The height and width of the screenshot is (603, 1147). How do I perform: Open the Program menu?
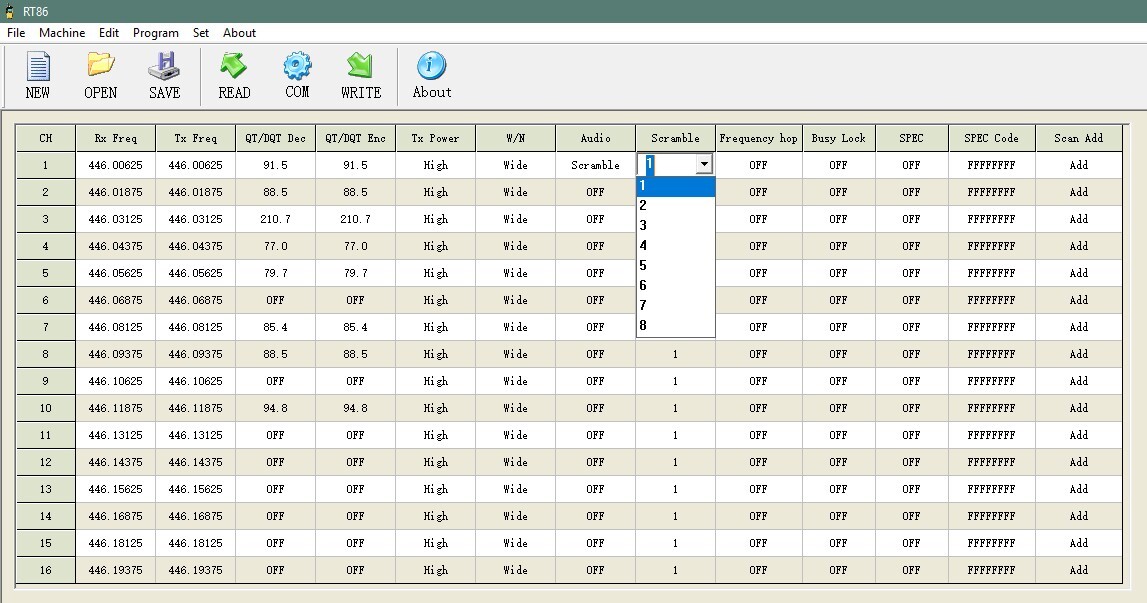[156, 33]
